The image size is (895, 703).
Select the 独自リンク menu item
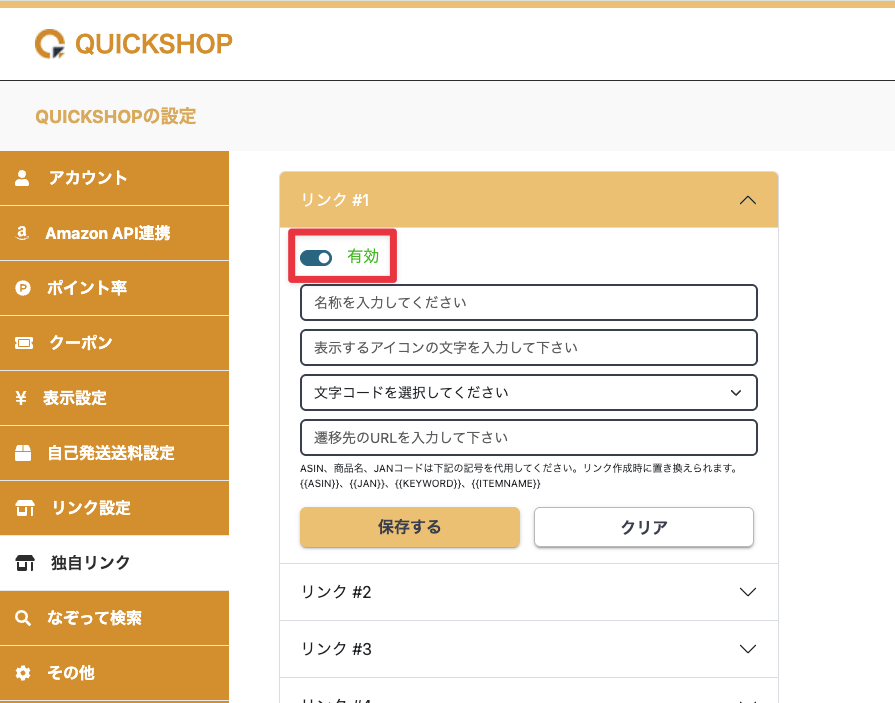(90, 563)
